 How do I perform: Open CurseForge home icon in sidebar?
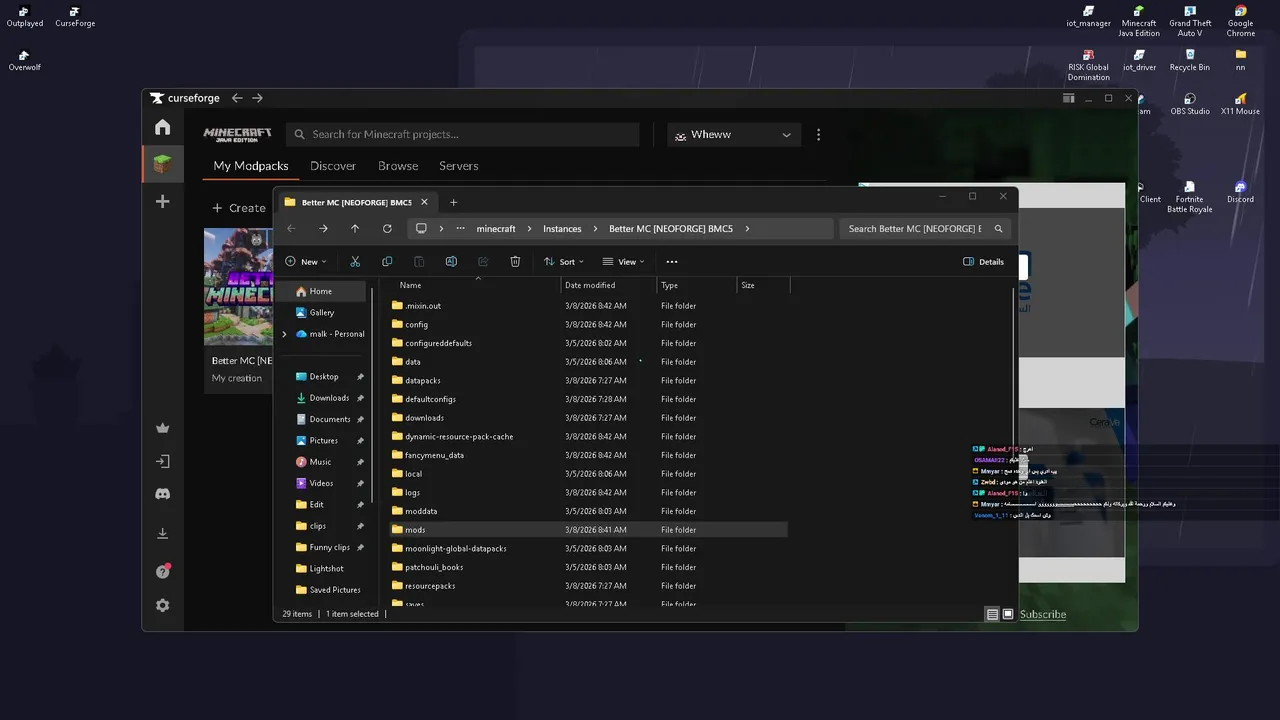click(162, 127)
